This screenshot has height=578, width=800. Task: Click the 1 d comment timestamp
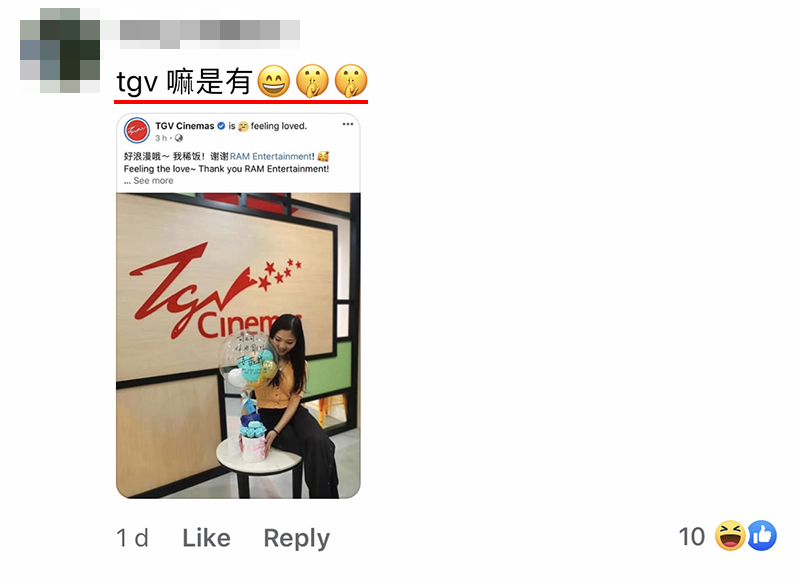click(132, 538)
